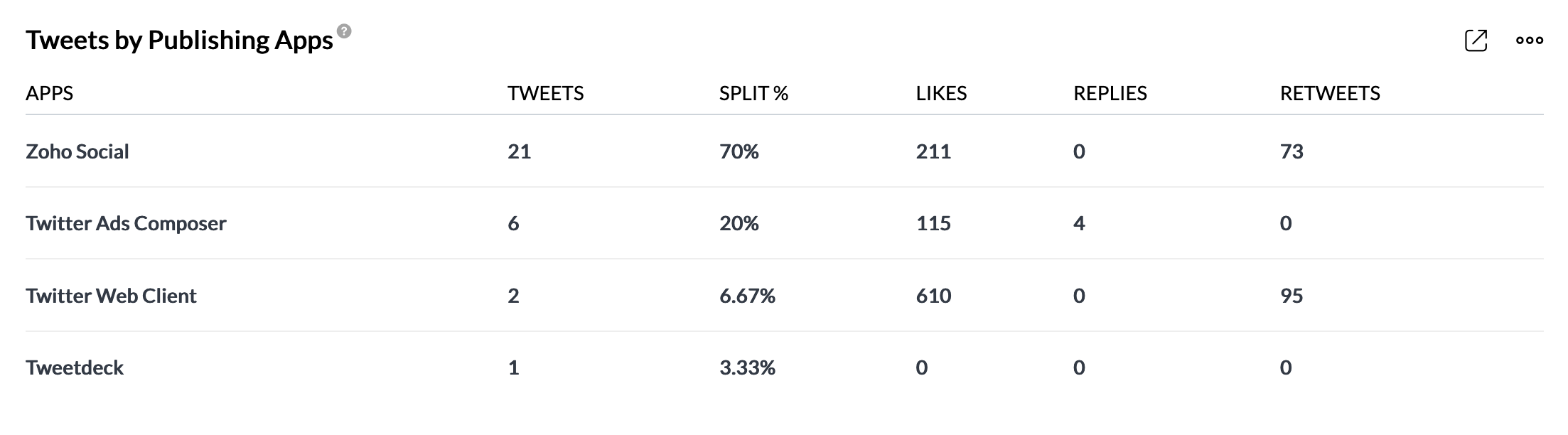Click the SPLIT % column header
This screenshot has height=435, width=1568.
tap(753, 93)
